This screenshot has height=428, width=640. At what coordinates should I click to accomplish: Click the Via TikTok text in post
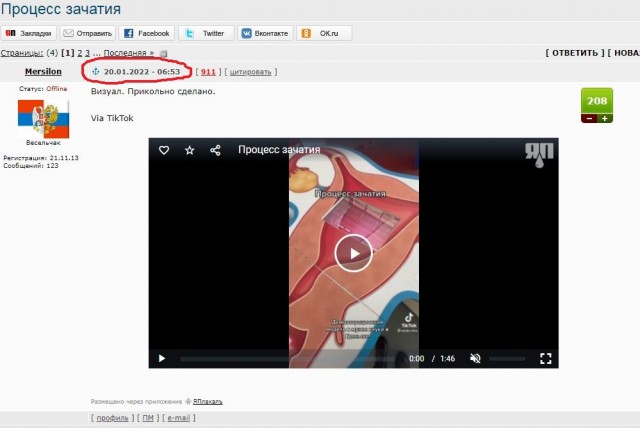tap(112, 118)
